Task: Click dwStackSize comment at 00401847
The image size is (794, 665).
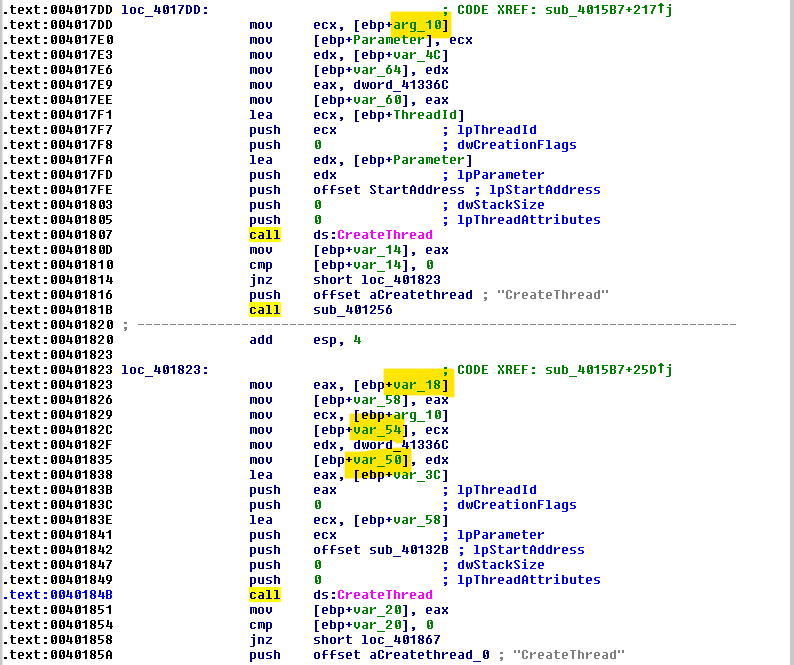Action: coord(500,565)
